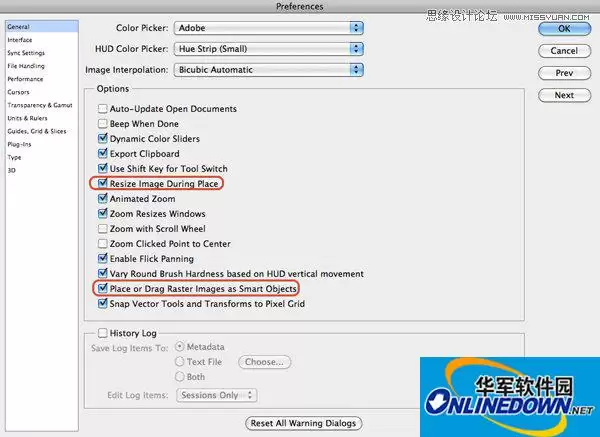Image resolution: width=600 pixels, height=437 pixels.
Task: Open the HUD Color Picker dropdown
Action: click(x=269, y=49)
